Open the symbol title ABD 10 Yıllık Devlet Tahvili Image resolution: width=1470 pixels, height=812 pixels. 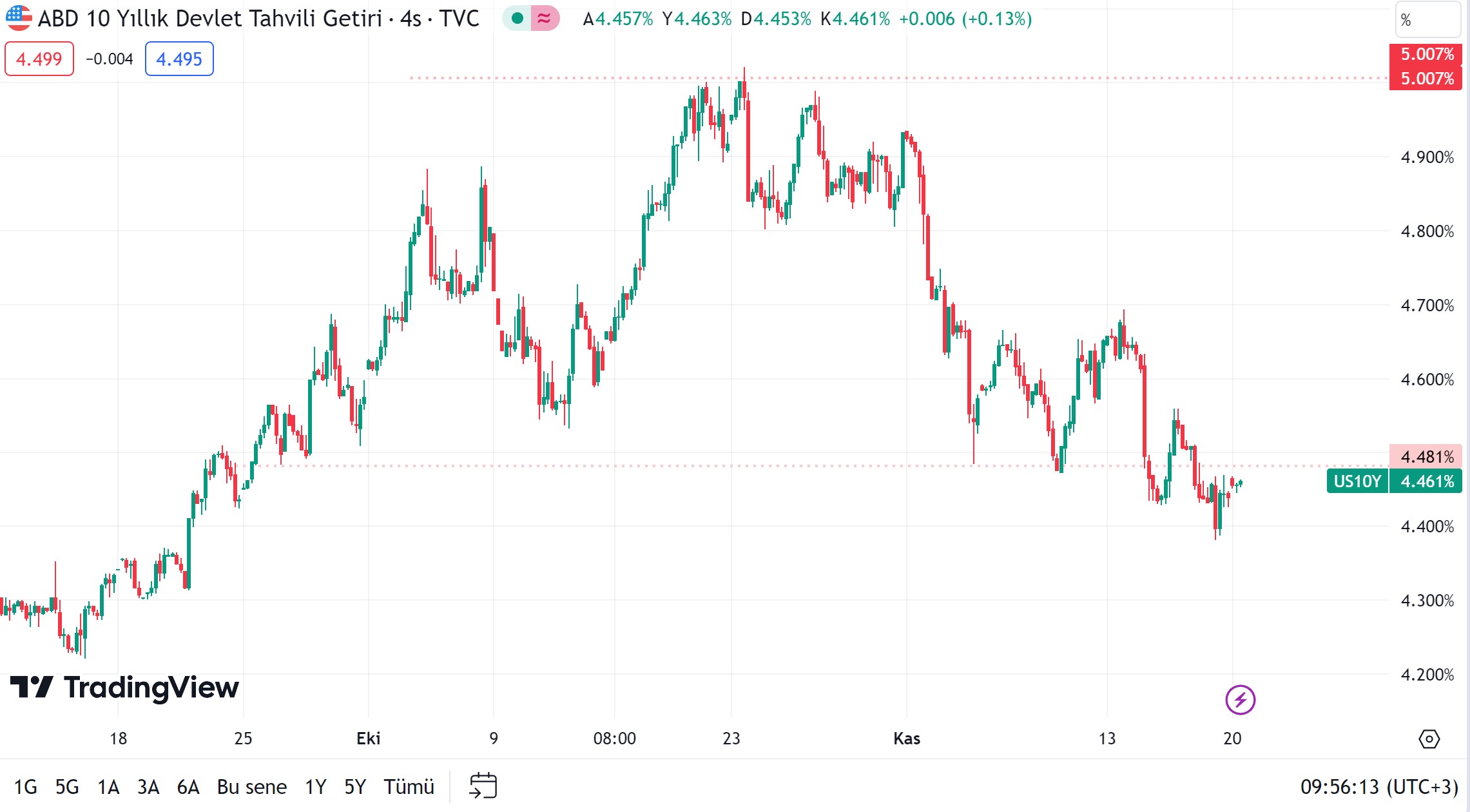coord(209,19)
